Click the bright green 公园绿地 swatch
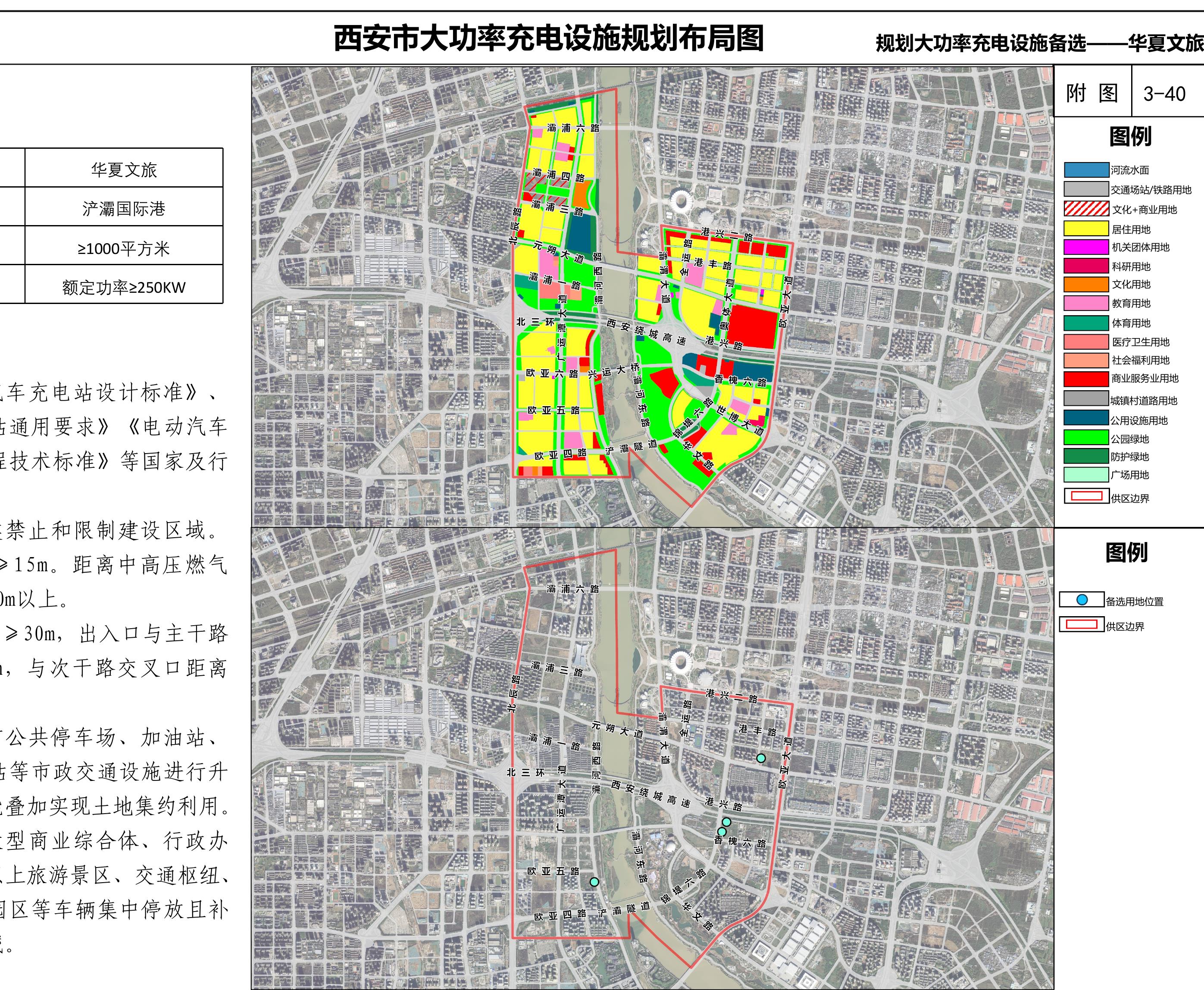 [x=1086, y=437]
